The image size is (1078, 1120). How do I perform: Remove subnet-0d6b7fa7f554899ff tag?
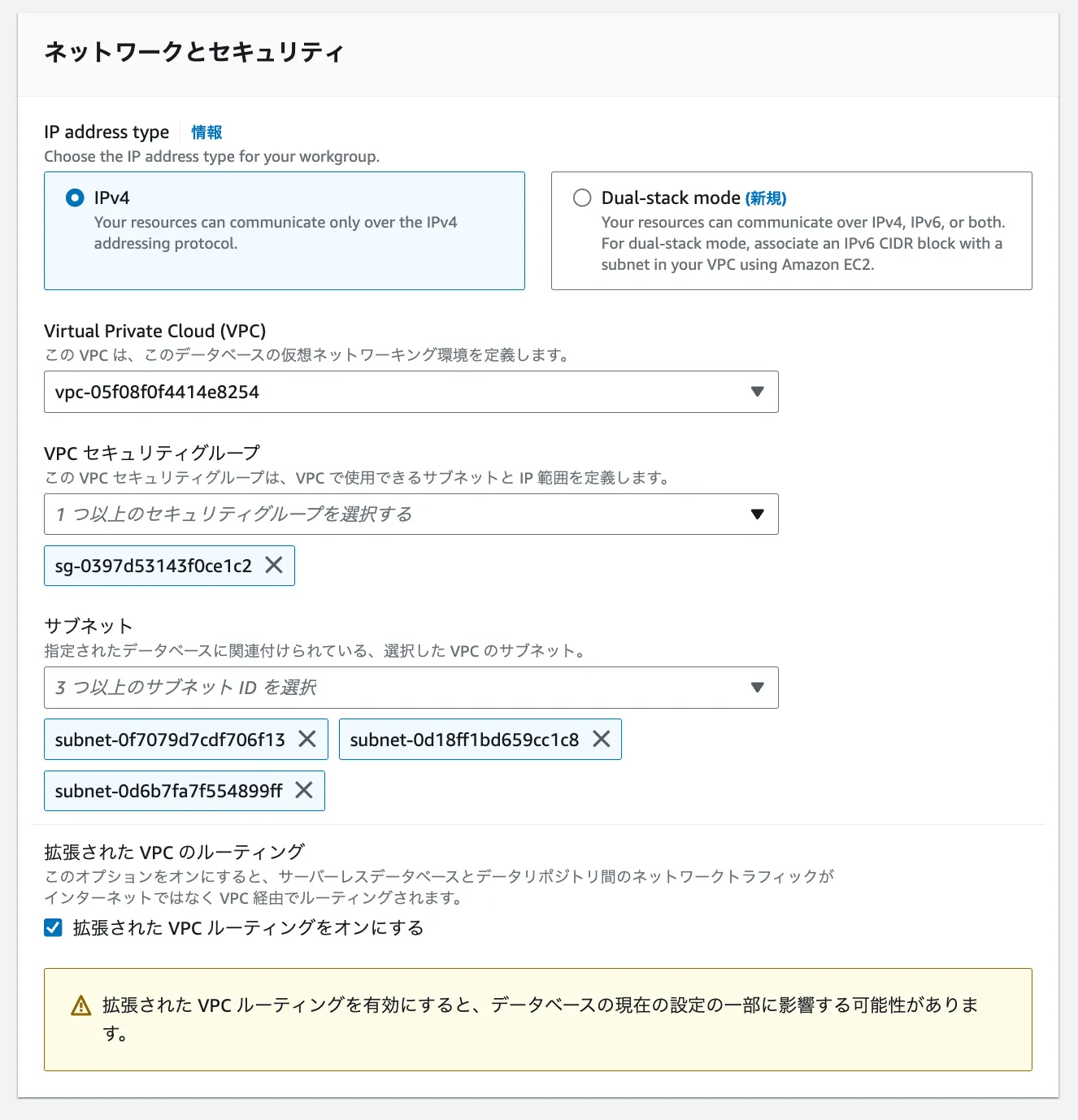(x=304, y=790)
